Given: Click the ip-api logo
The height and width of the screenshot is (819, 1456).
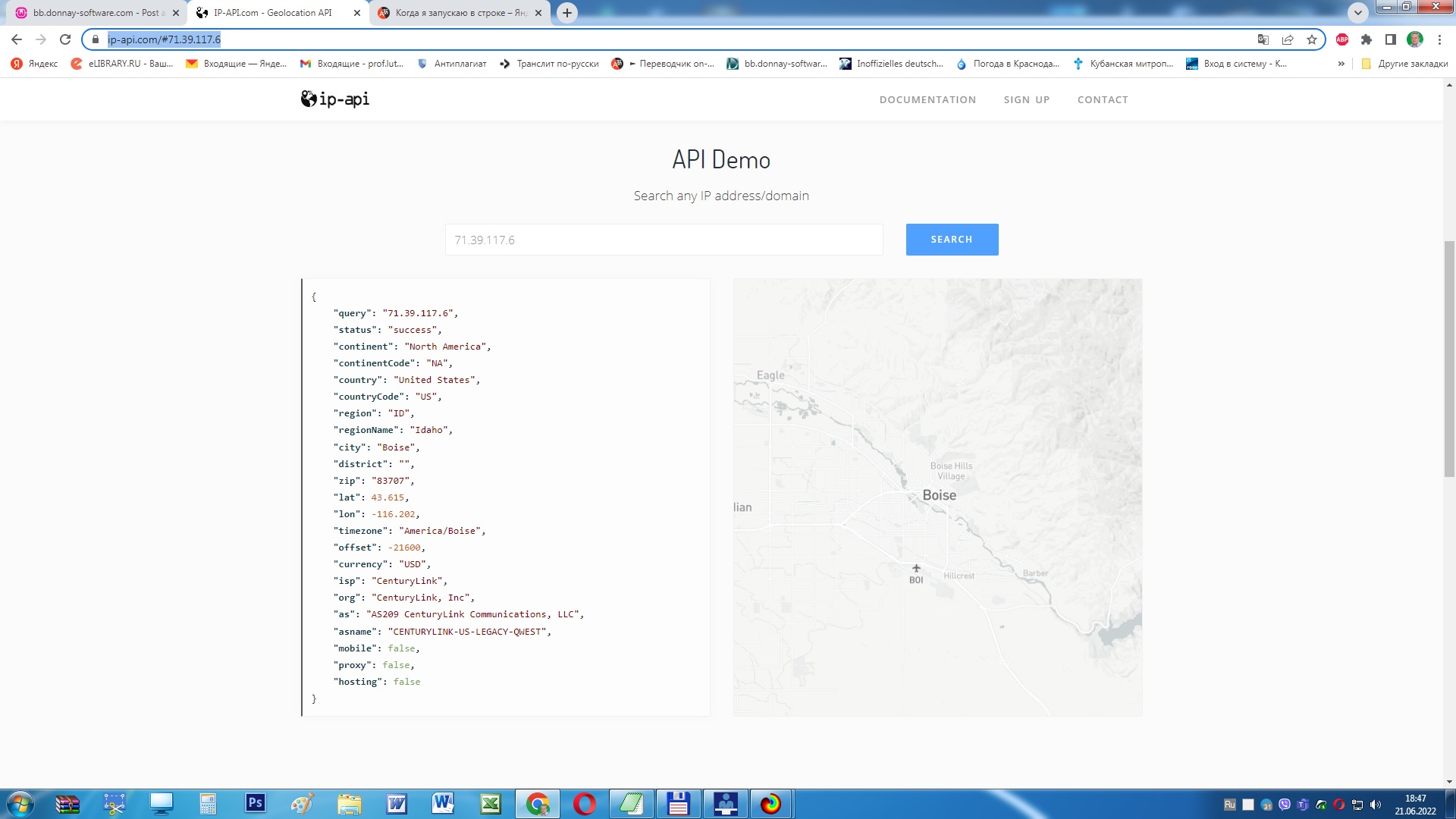Looking at the screenshot, I should (x=335, y=99).
